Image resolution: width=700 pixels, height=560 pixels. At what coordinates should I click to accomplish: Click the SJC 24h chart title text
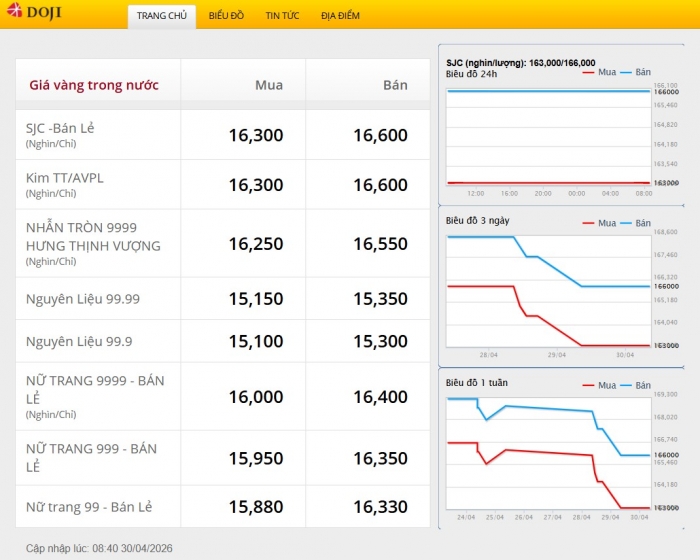click(x=520, y=62)
